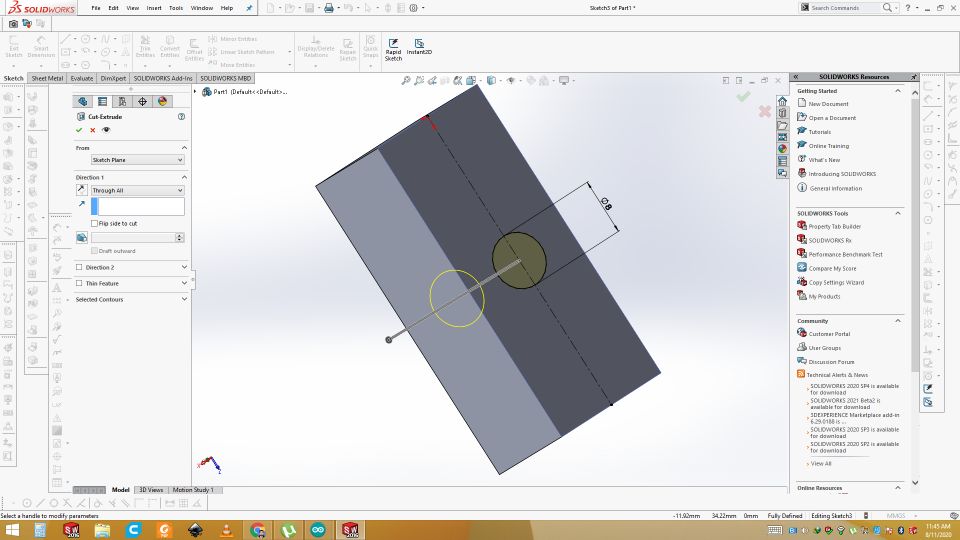Collapse the SOLIDWORKS Tools section
Screen dimensions: 960x540
pos(898,213)
